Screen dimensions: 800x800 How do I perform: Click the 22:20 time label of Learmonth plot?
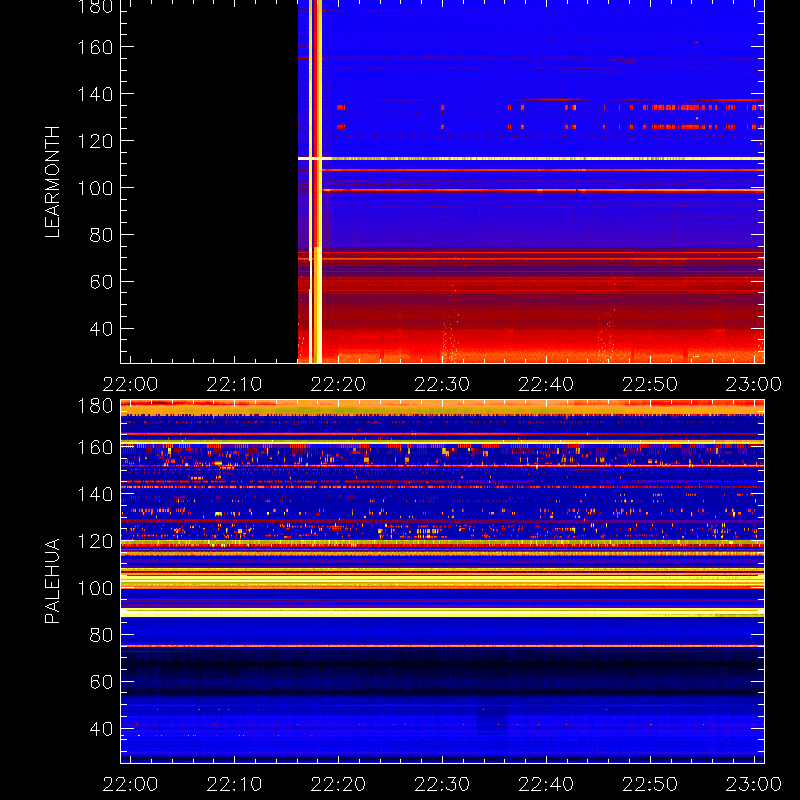(x=338, y=384)
